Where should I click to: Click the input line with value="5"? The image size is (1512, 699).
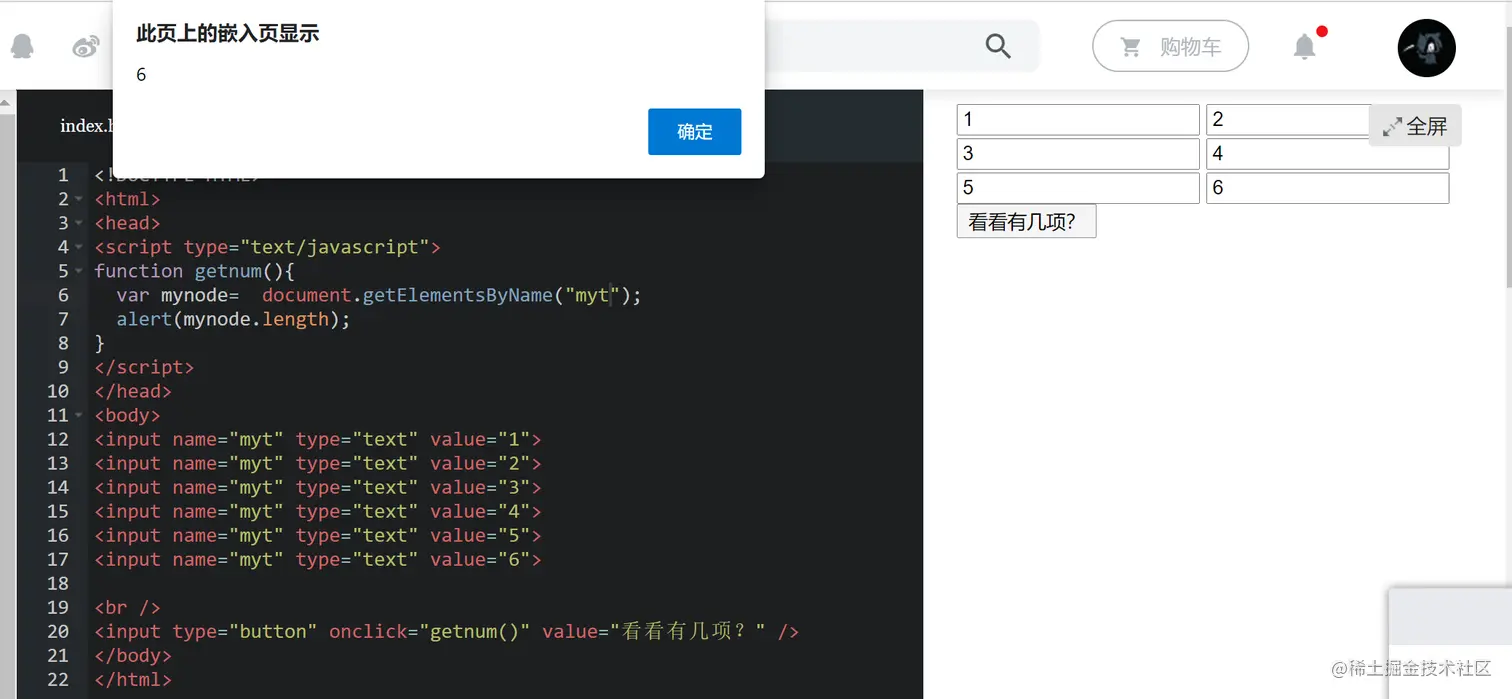tap(318, 535)
